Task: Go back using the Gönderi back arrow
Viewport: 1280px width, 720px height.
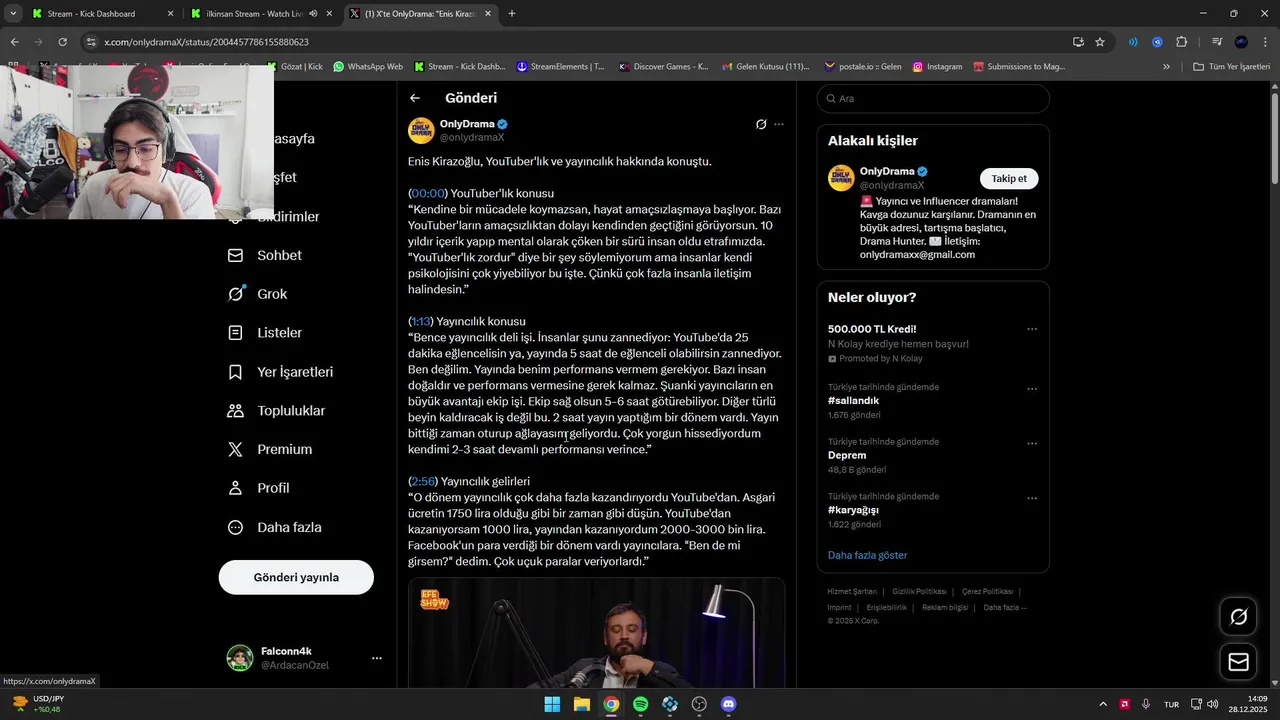Action: [415, 98]
